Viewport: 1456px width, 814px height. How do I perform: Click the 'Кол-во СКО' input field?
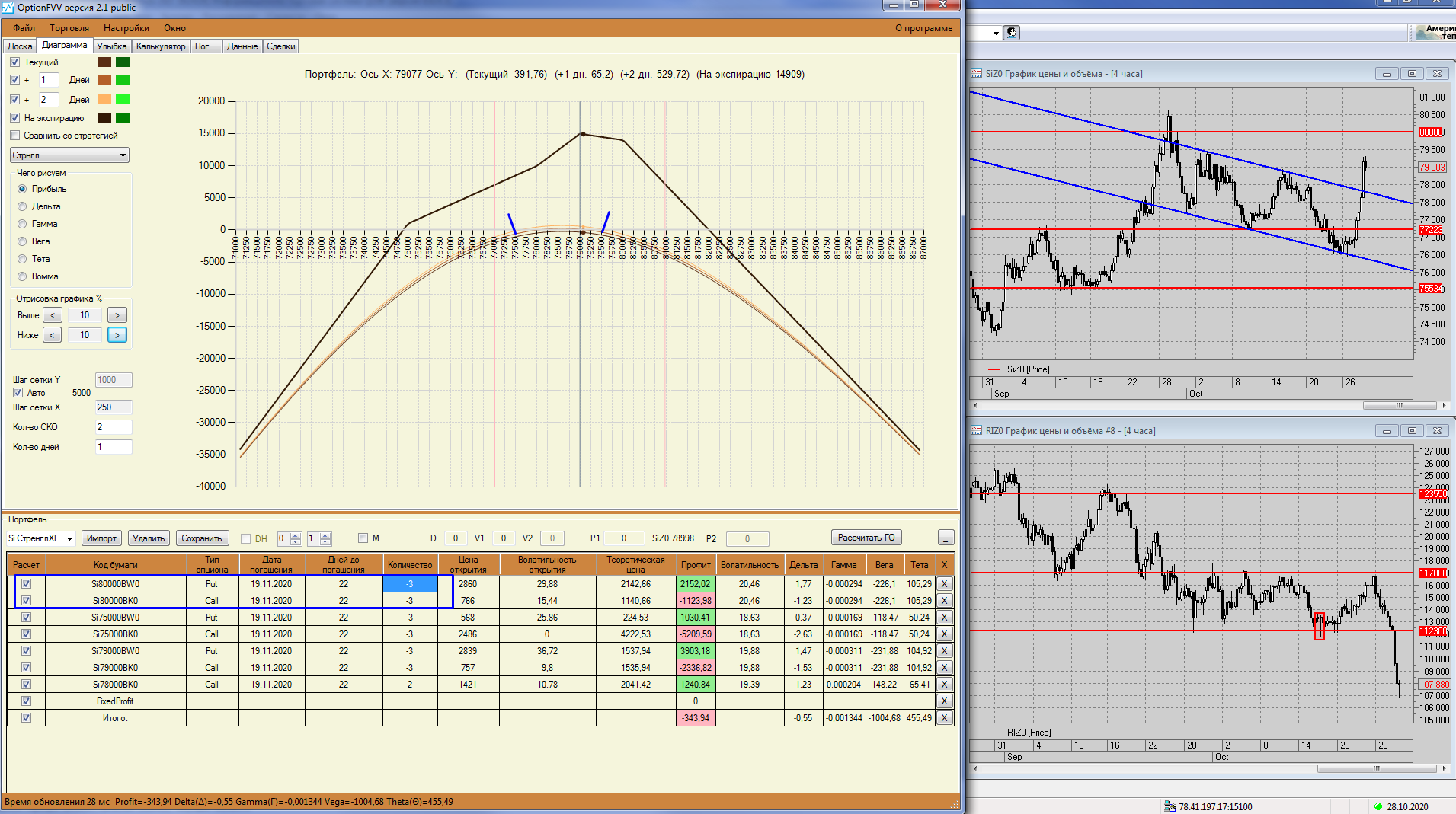[114, 427]
